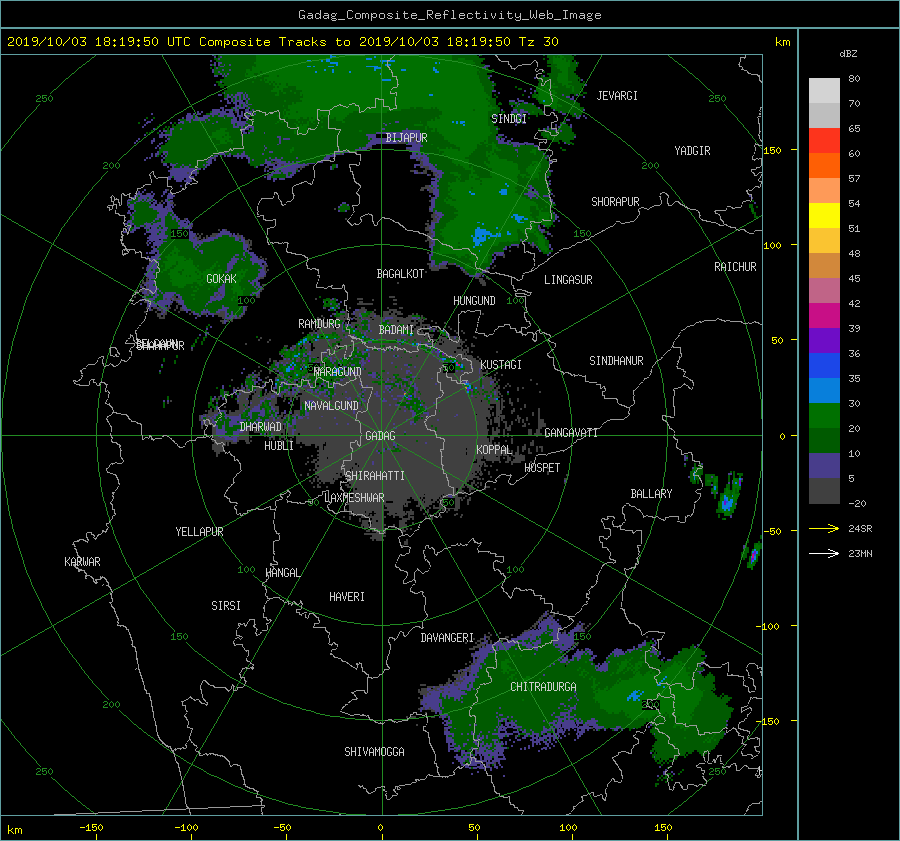The width and height of the screenshot is (900, 841).
Task: Click the 150 value on the right axis
Action: click(x=772, y=150)
